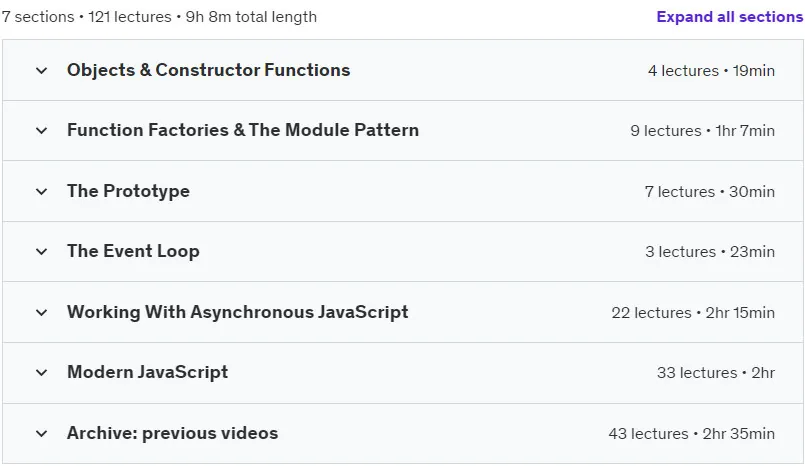Click the chevron icon beside The Event Loop
805x466 pixels.
coord(42,251)
